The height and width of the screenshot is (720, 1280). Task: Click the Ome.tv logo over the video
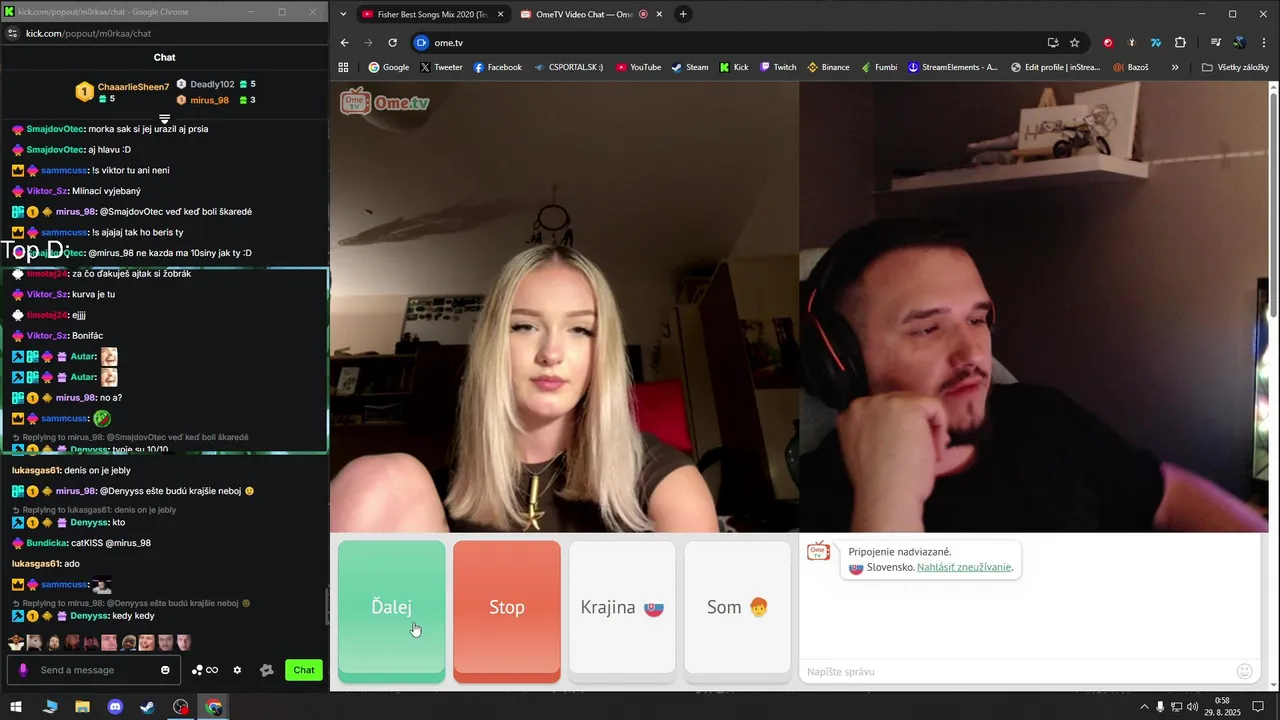[x=385, y=102]
